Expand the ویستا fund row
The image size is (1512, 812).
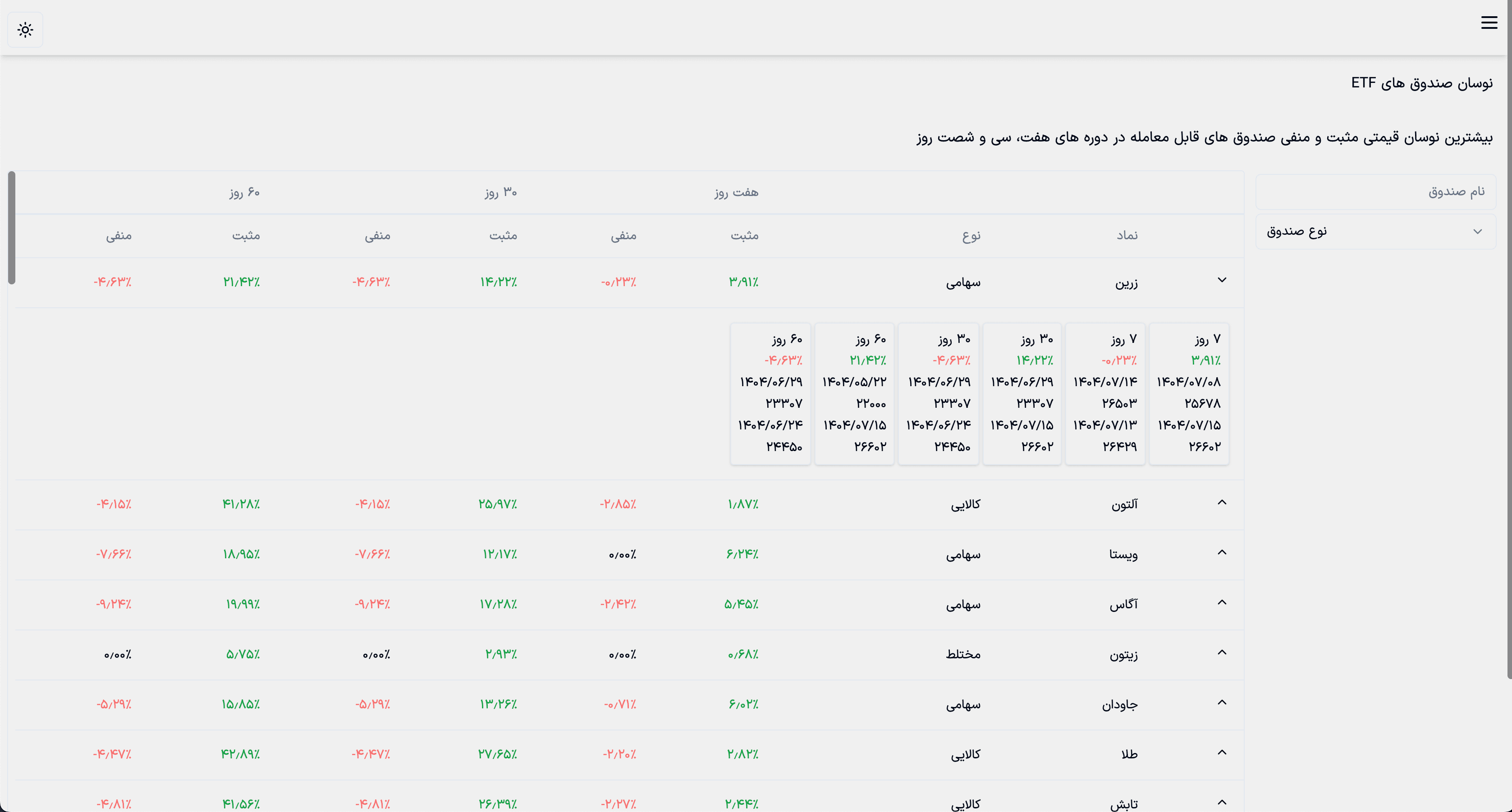[1222, 552]
